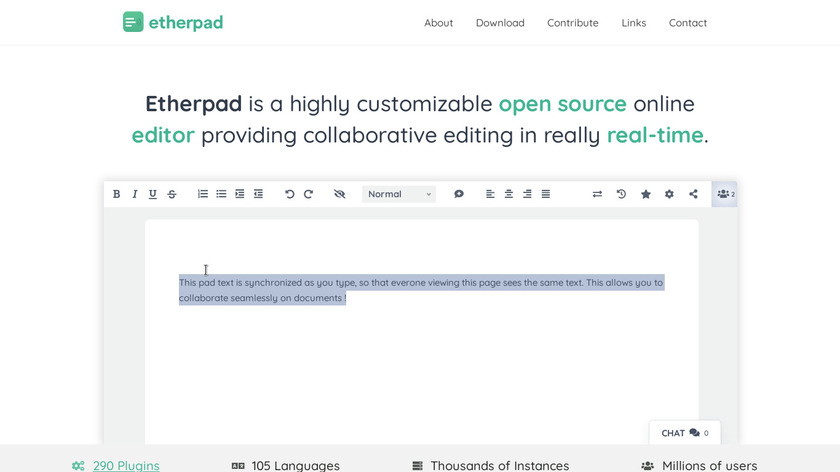Underline the selected text
The image size is (840, 472).
pos(153,194)
